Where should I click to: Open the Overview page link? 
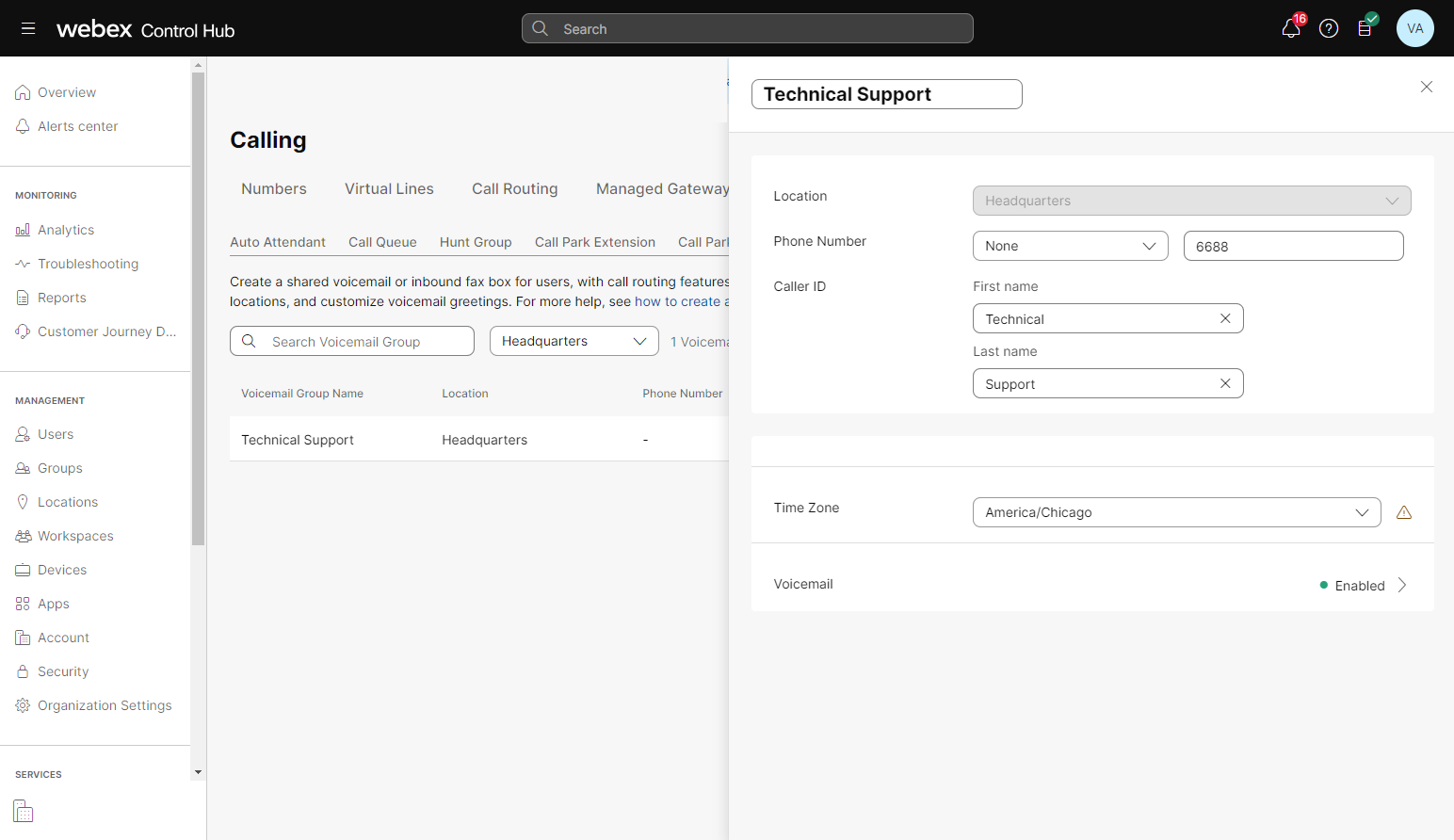67,92
